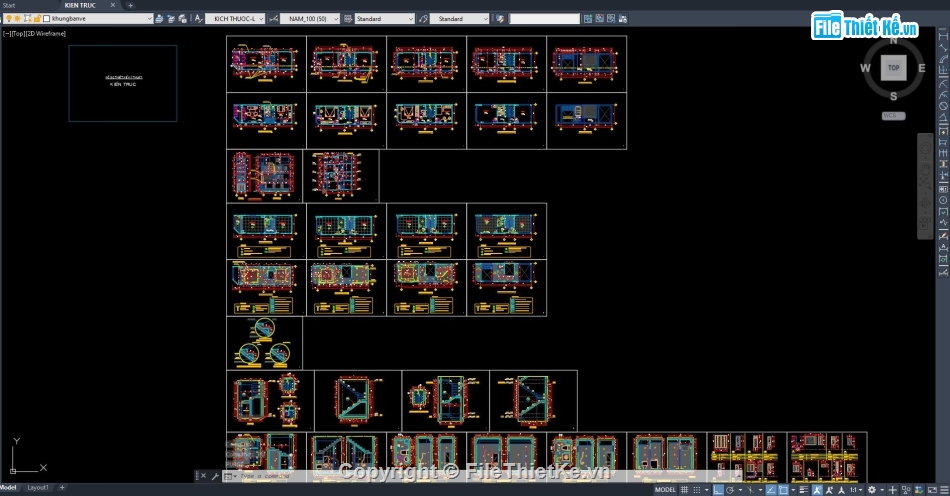Add a new layout with plus icon
The image size is (950, 496).
click(x=62, y=488)
